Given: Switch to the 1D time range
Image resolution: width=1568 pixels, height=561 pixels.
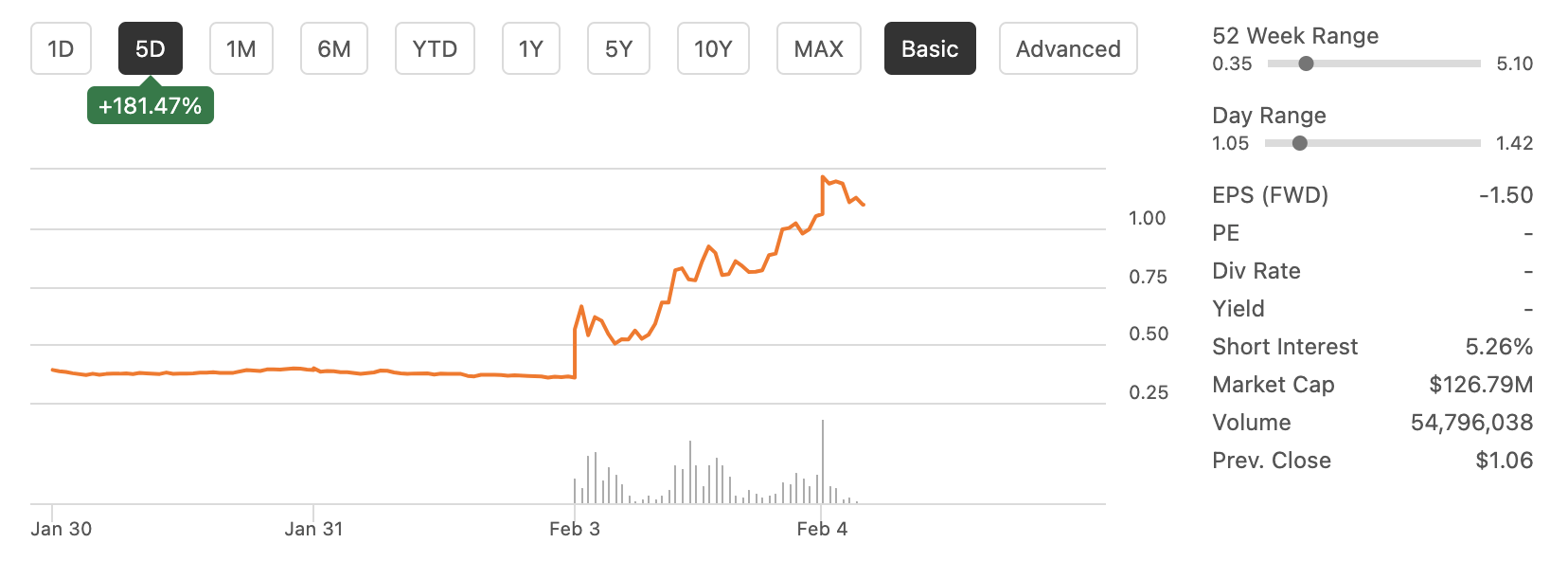Looking at the screenshot, I should [60, 48].
